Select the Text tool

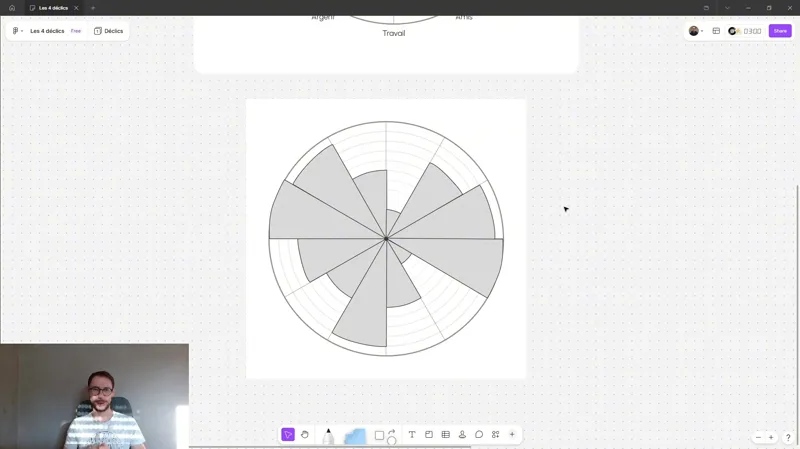pyautogui.click(x=412, y=434)
